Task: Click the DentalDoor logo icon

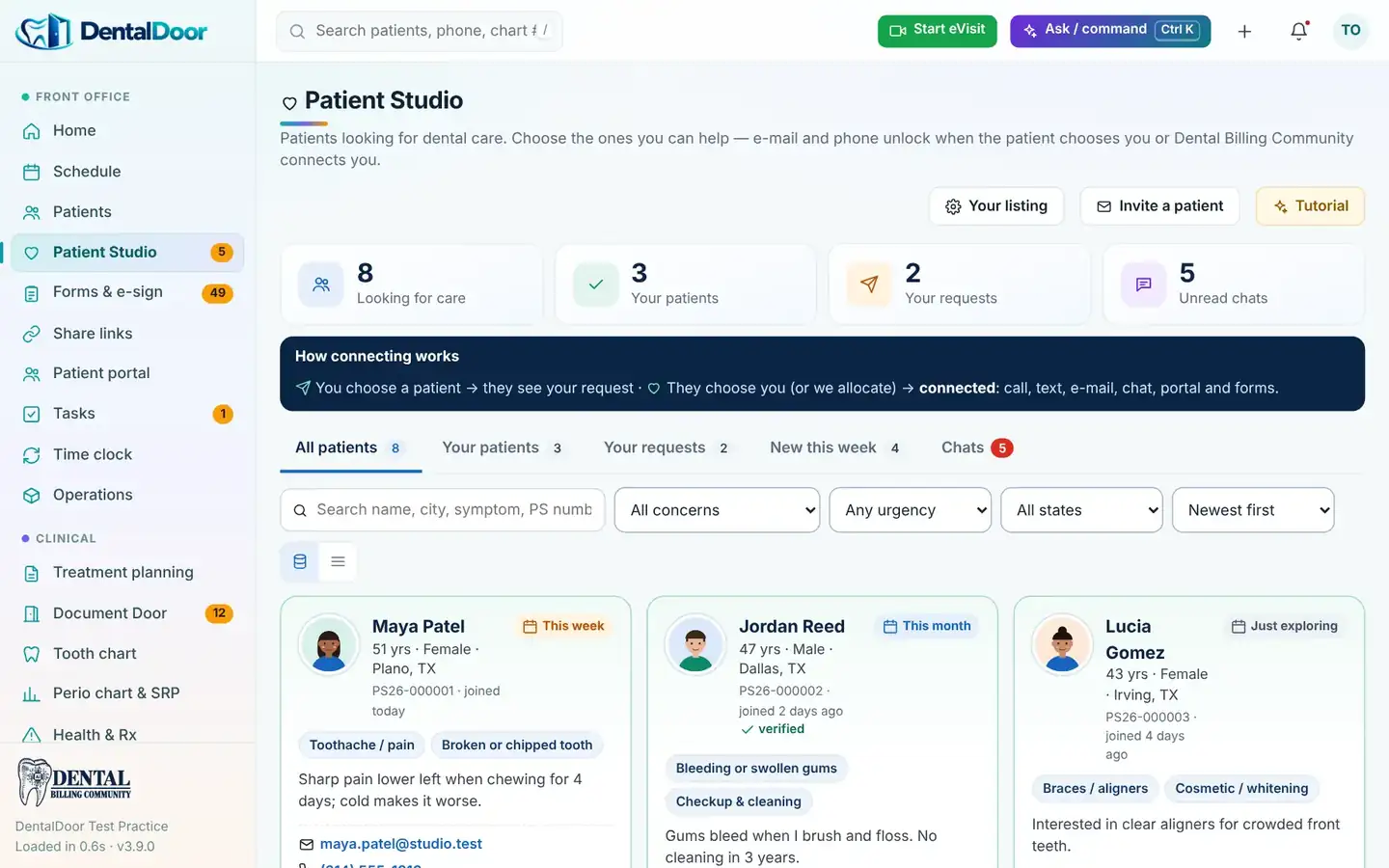Action: [x=43, y=31]
